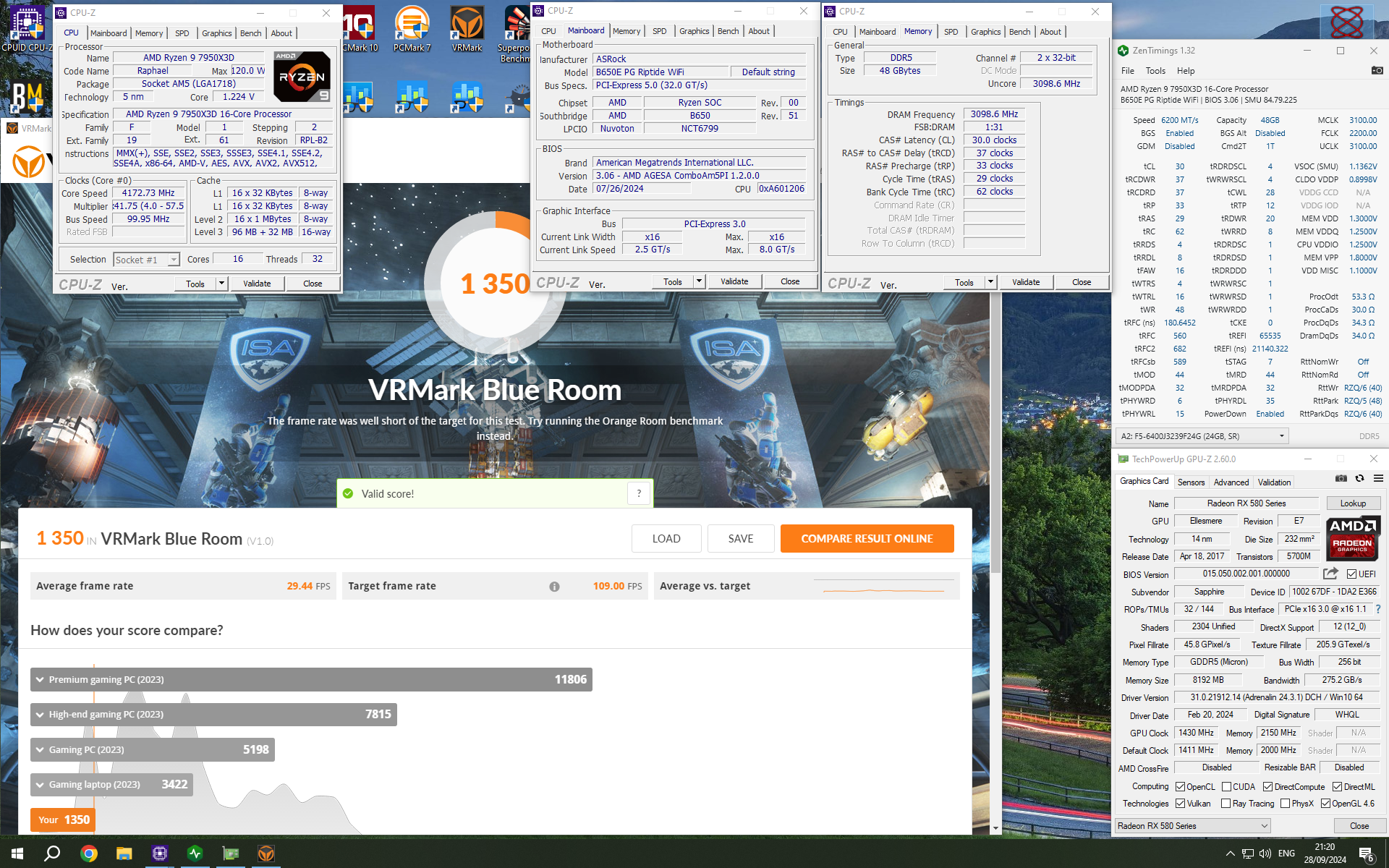Expand the Gaming PC (2023) row
The width and height of the screenshot is (1389, 868).
pos(153,749)
